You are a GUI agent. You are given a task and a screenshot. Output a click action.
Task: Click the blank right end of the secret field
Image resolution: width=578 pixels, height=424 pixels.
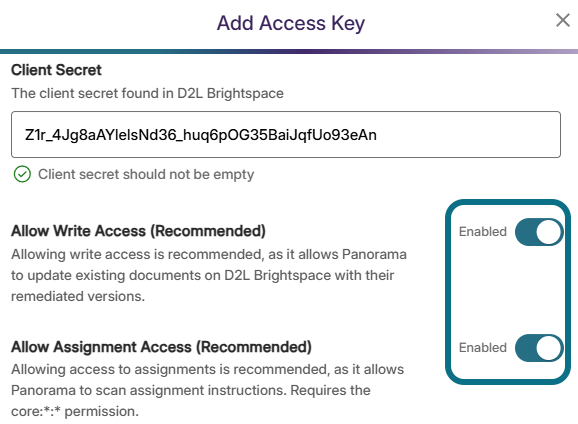click(x=468, y=135)
